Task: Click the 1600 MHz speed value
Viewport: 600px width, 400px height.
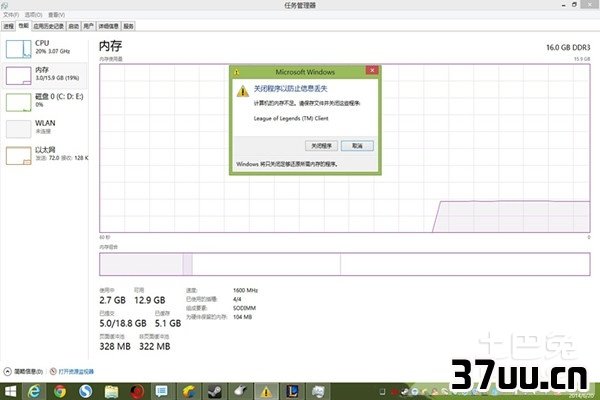Action: [245, 291]
